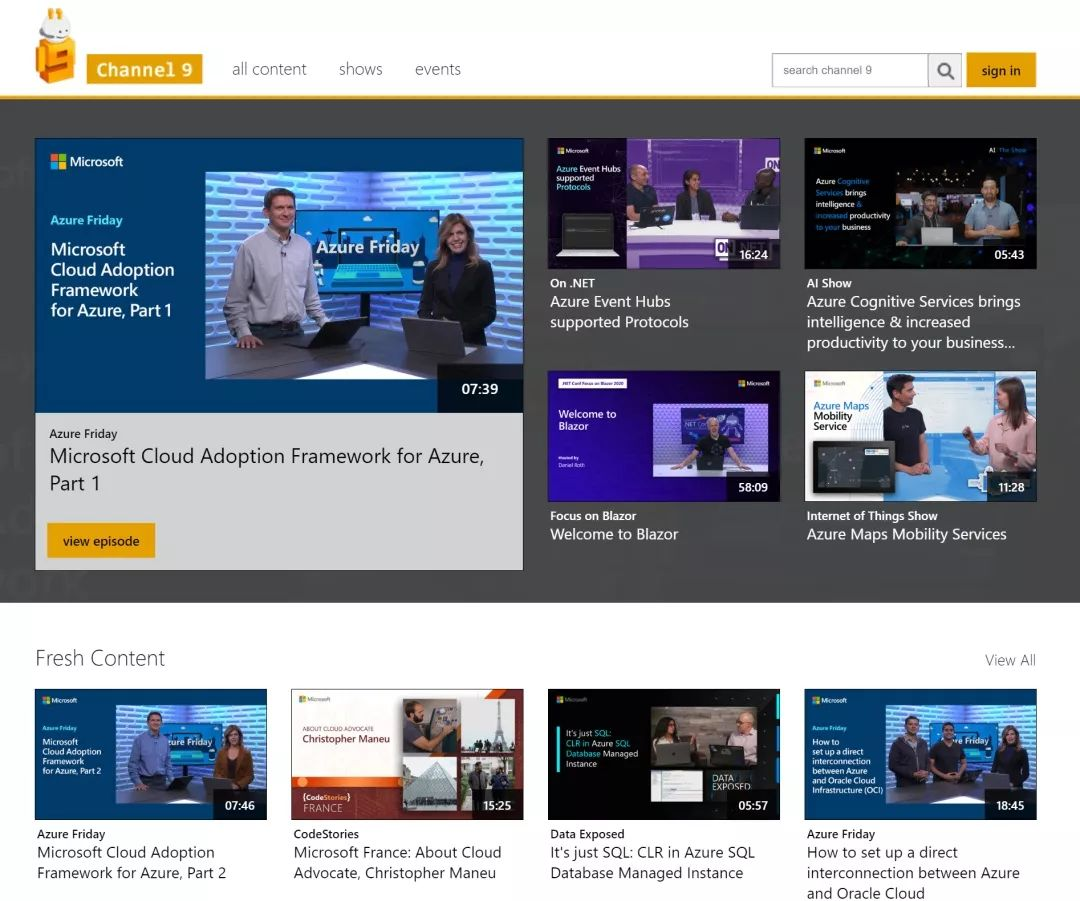Screen dimensions: 1080x901
Task: Open the Channel 9 home button
Action: pos(144,69)
